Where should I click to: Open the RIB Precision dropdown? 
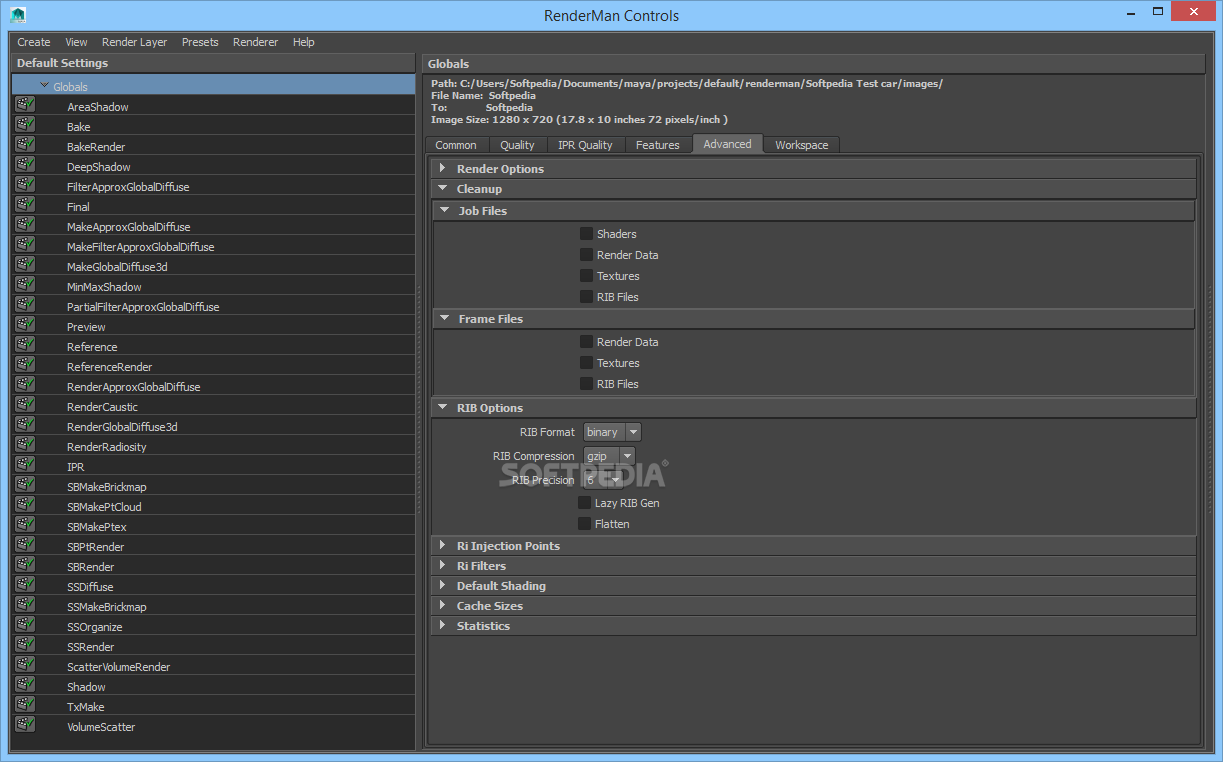coord(603,480)
